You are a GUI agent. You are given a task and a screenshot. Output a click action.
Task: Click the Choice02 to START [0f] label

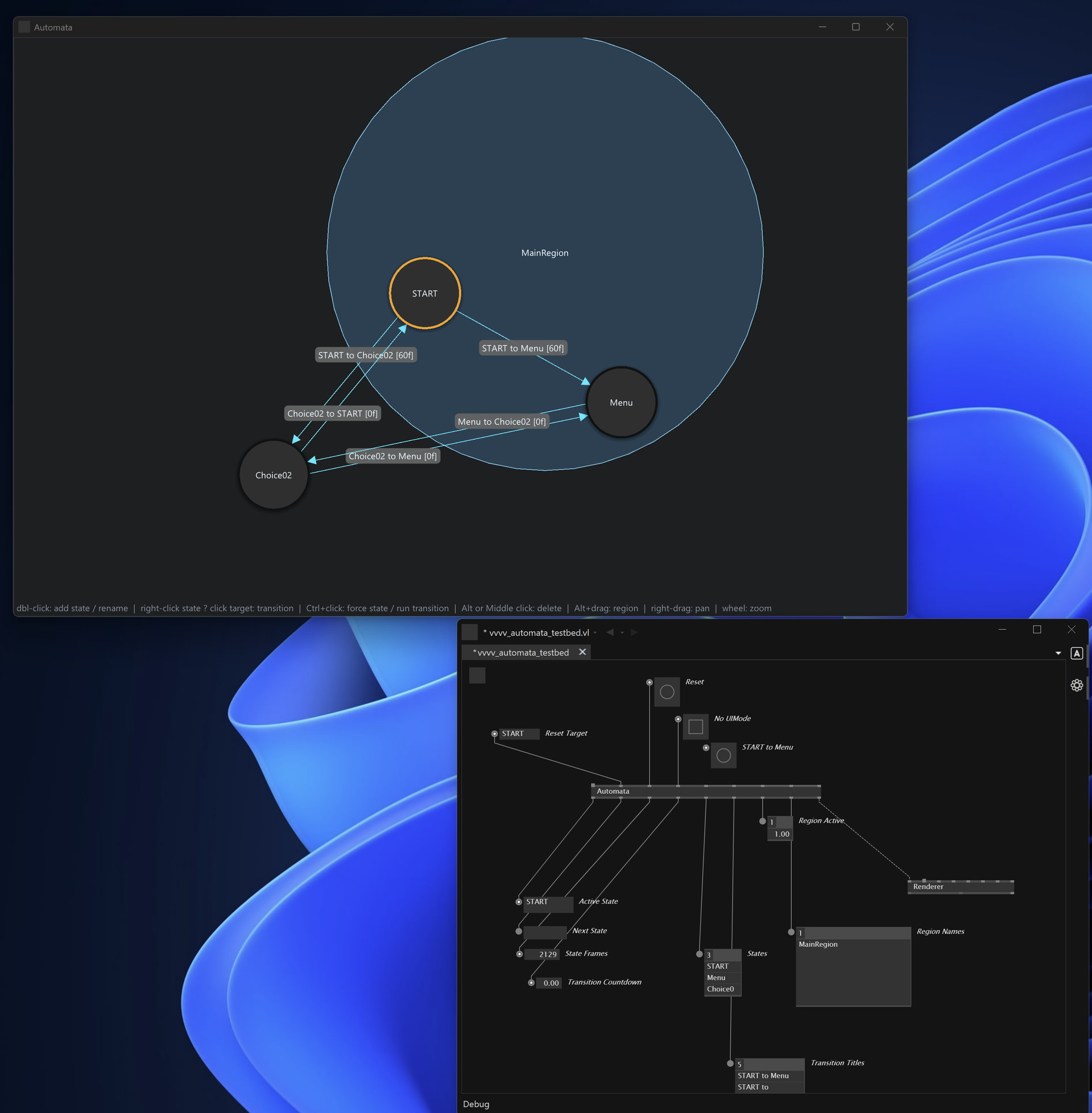click(x=332, y=413)
